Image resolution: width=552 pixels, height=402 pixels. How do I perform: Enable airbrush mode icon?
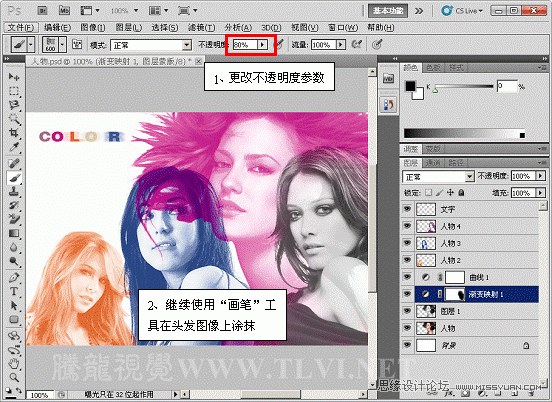coord(357,44)
